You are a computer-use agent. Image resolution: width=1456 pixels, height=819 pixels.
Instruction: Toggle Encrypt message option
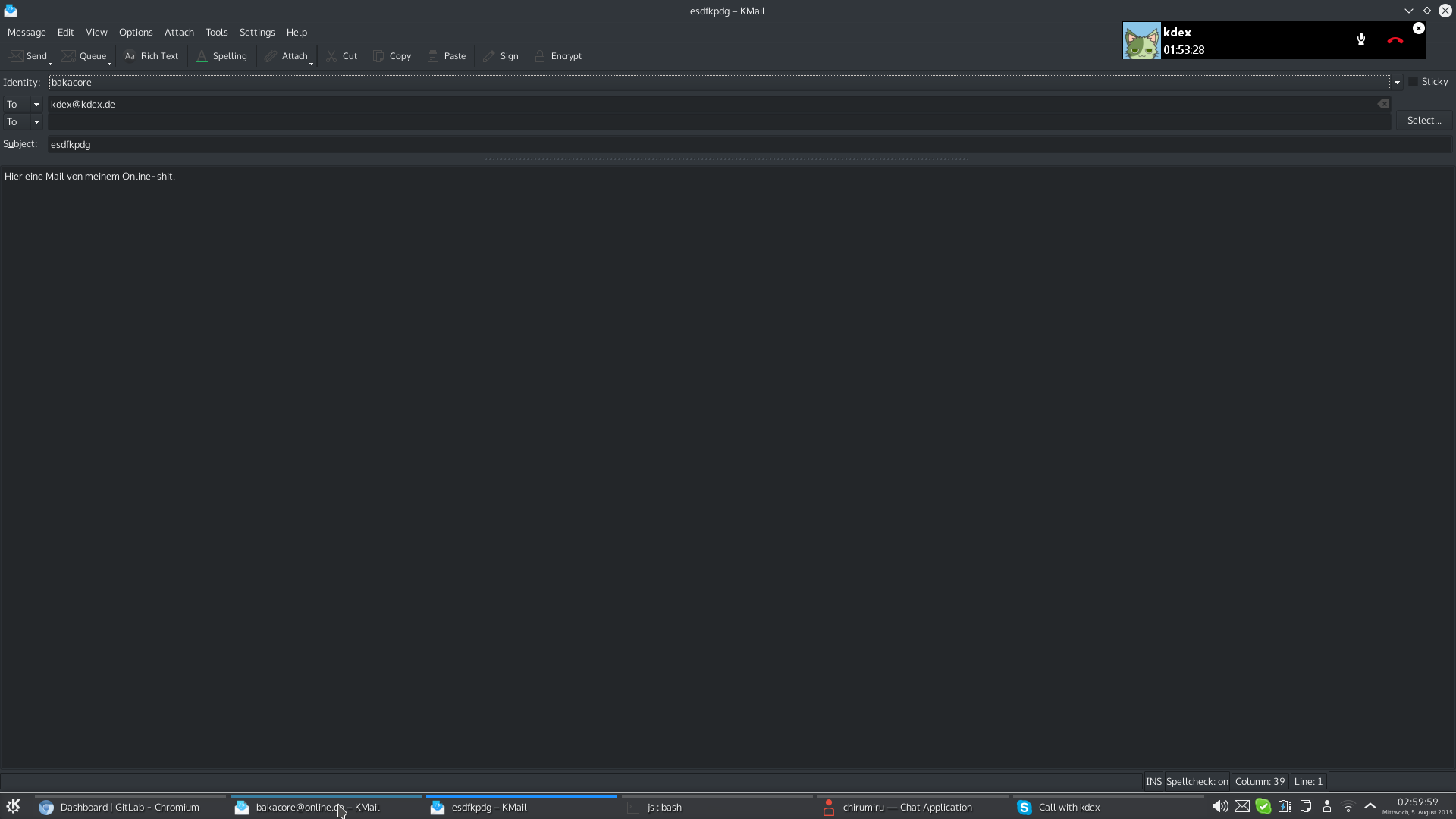pyautogui.click(x=558, y=56)
